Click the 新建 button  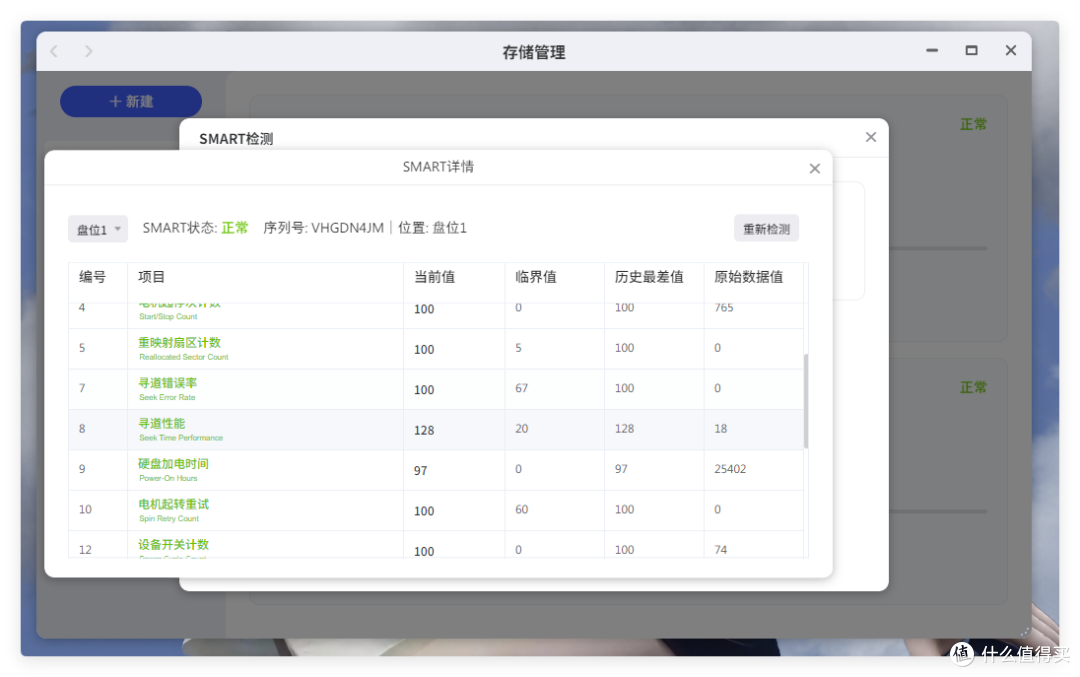click(131, 101)
